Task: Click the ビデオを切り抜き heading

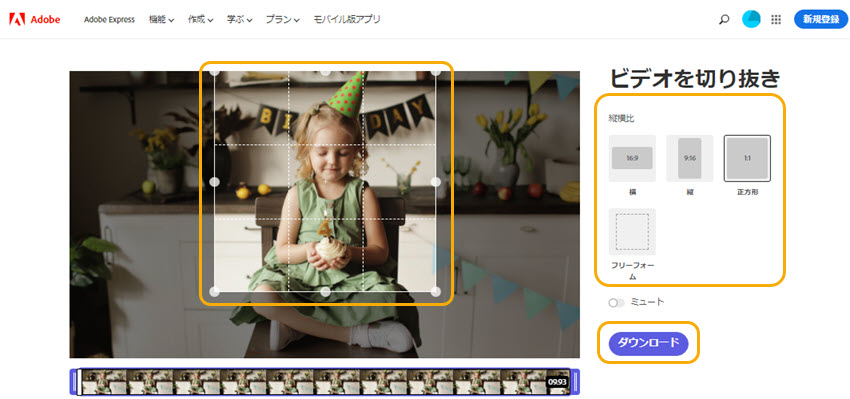Action: click(695, 80)
